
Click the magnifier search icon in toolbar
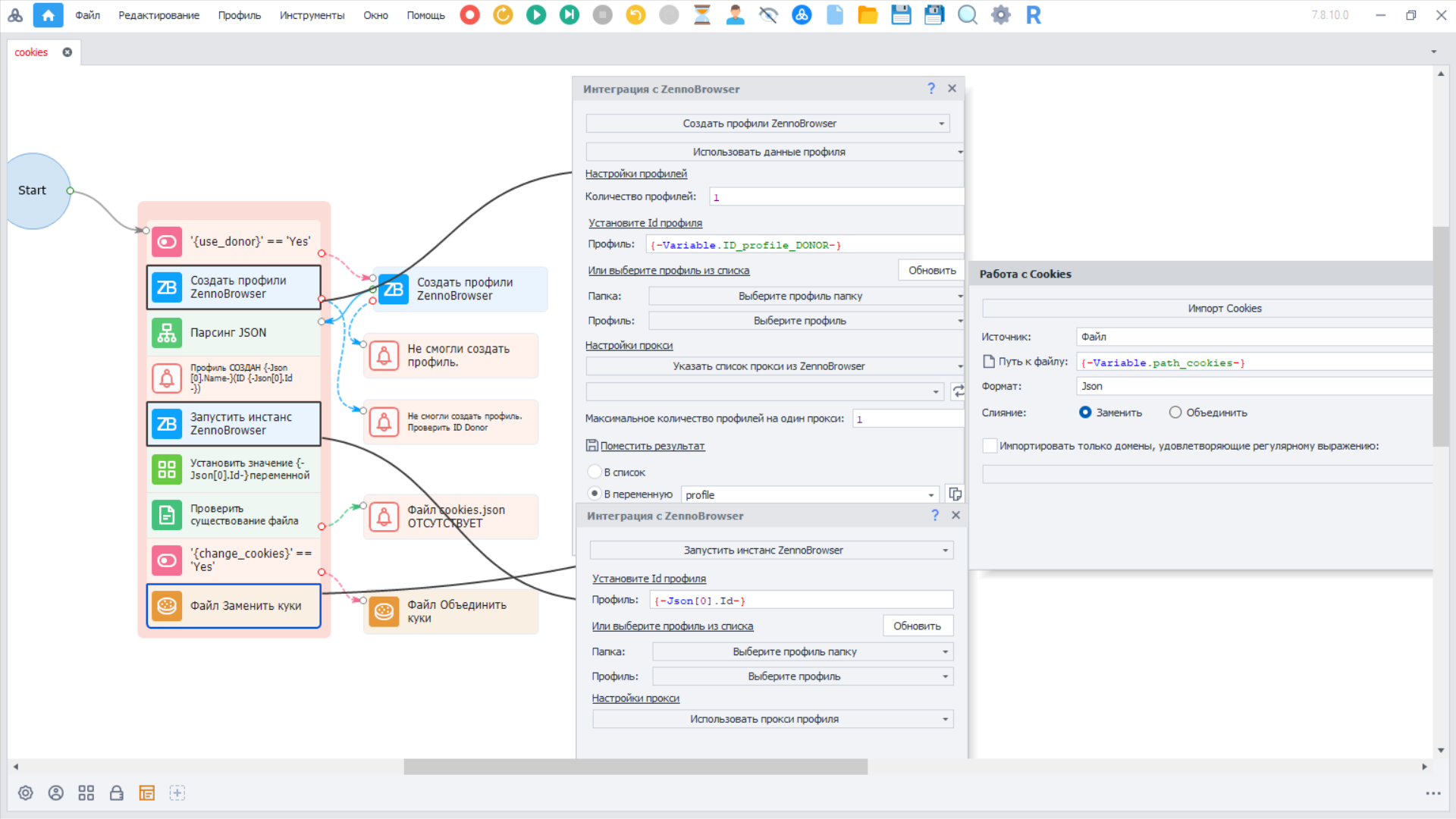coord(968,15)
